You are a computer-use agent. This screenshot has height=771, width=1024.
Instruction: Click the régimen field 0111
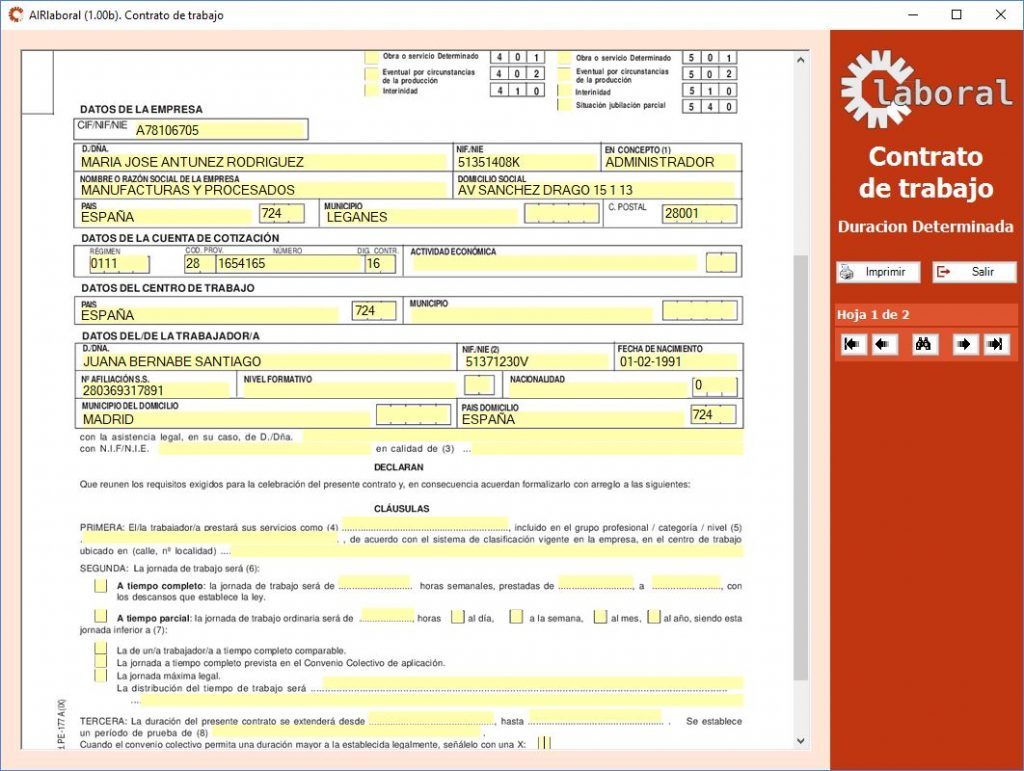click(120, 264)
